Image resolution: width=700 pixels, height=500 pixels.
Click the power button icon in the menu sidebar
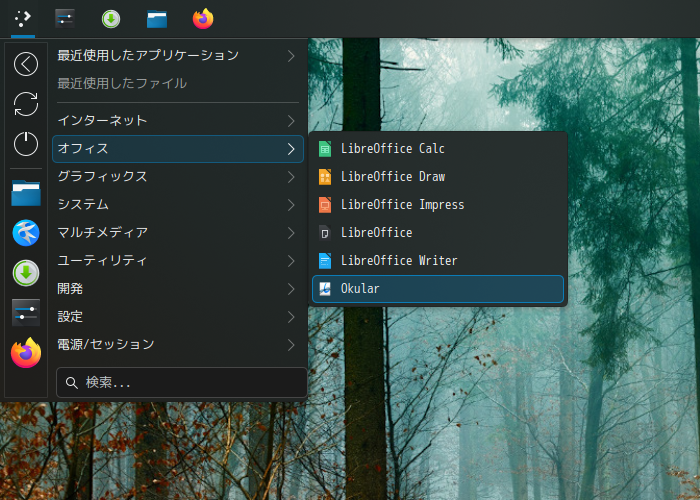[26, 144]
